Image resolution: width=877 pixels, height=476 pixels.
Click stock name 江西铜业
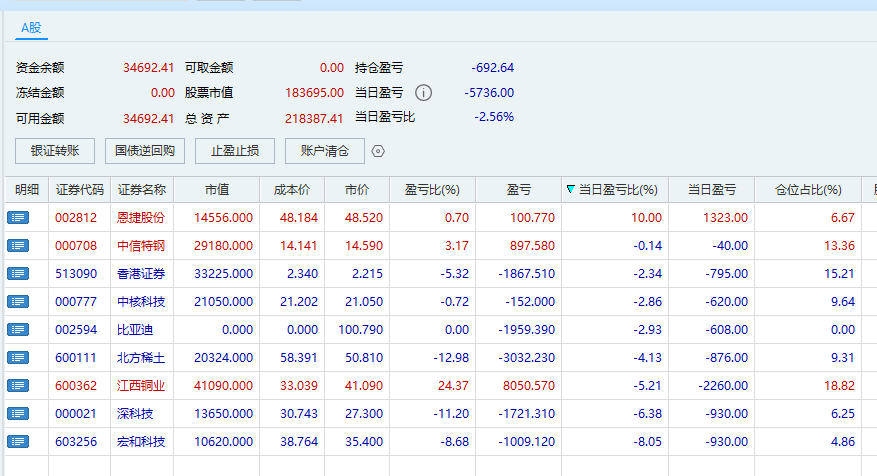pyautogui.click(x=141, y=385)
